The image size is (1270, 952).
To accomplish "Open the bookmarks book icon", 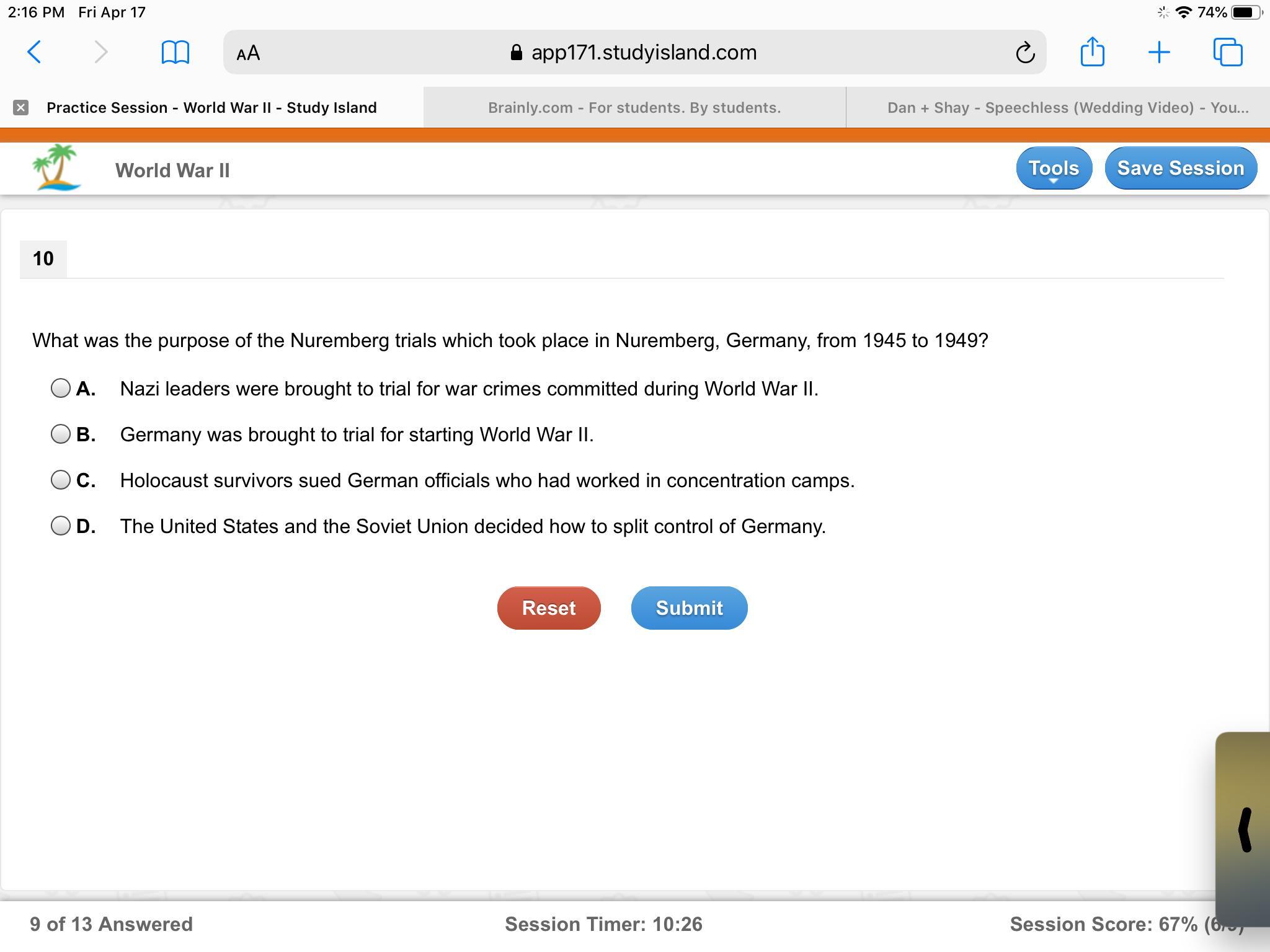I will [x=175, y=52].
